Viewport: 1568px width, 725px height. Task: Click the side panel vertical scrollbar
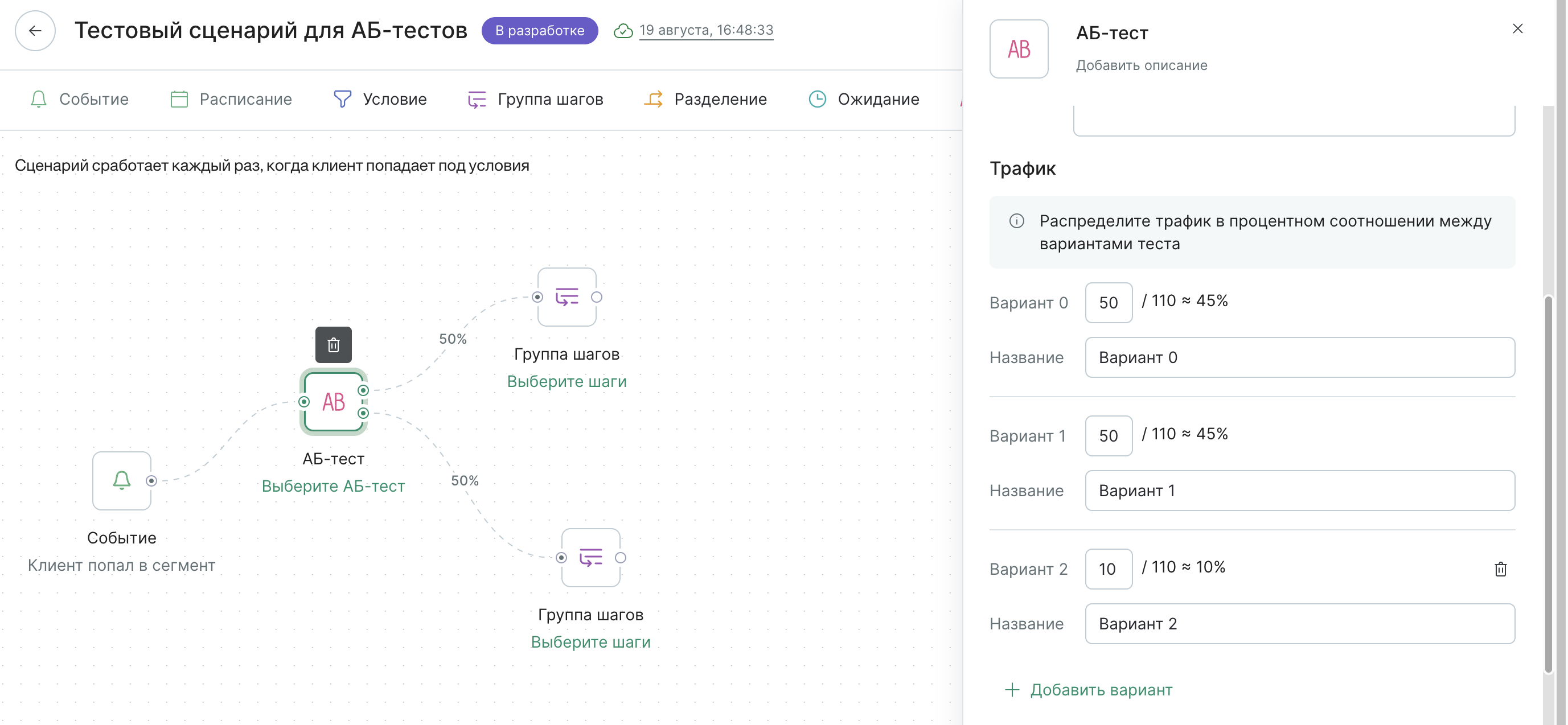pyautogui.click(x=1549, y=484)
